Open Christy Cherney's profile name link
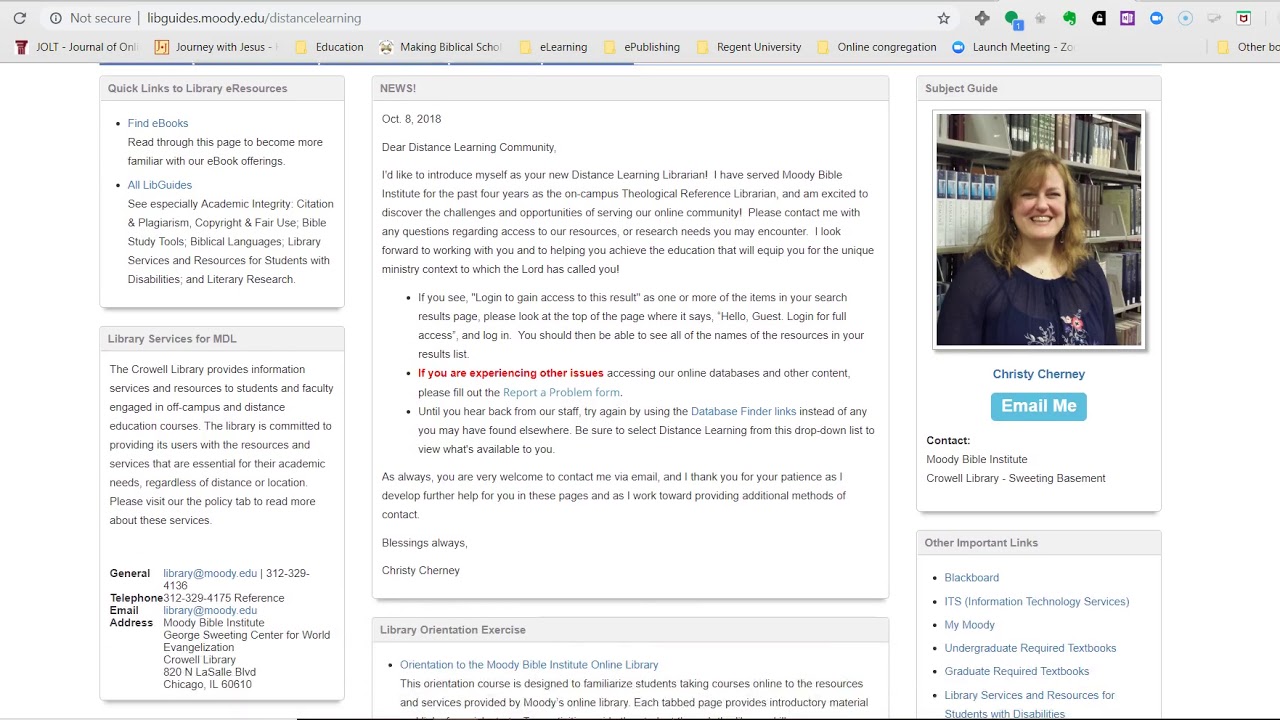1280x720 pixels. coord(1039,374)
